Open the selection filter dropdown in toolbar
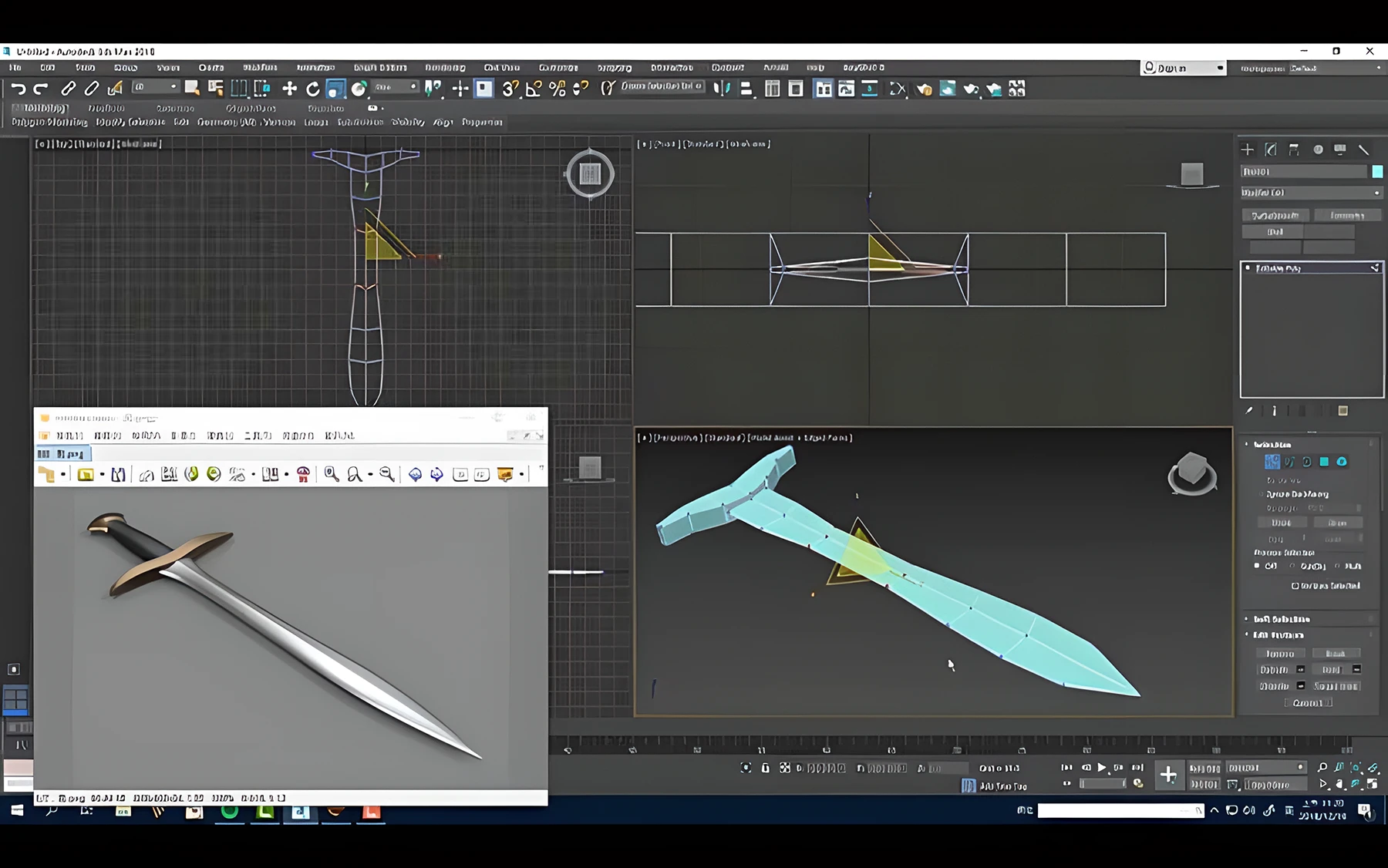The height and width of the screenshot is (868, 1388). click(x=155, y=88)
